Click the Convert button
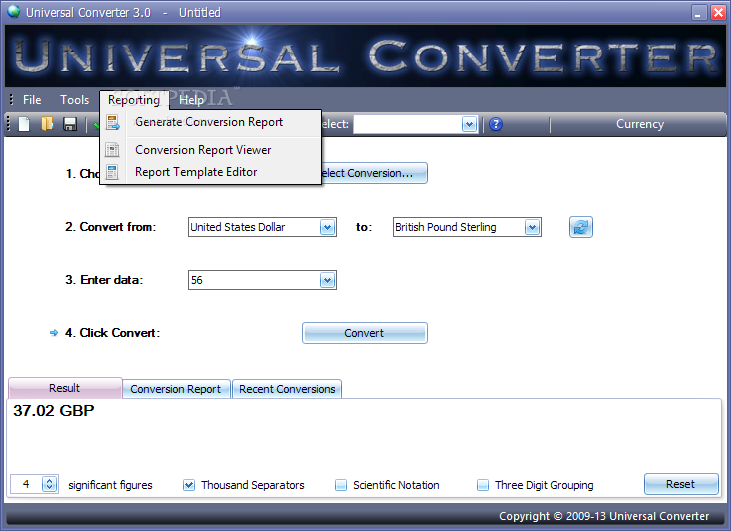Screen dimensions: 731x531 [365, 333]
